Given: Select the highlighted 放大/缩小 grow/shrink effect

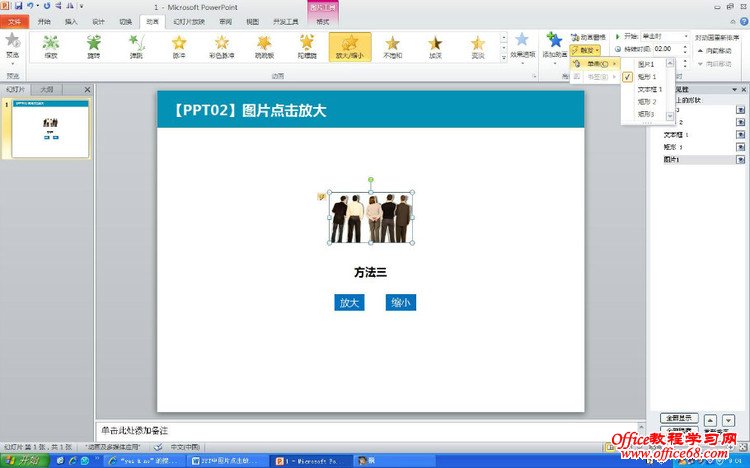Looking at the screenshot, I should (x=350, y=47).
